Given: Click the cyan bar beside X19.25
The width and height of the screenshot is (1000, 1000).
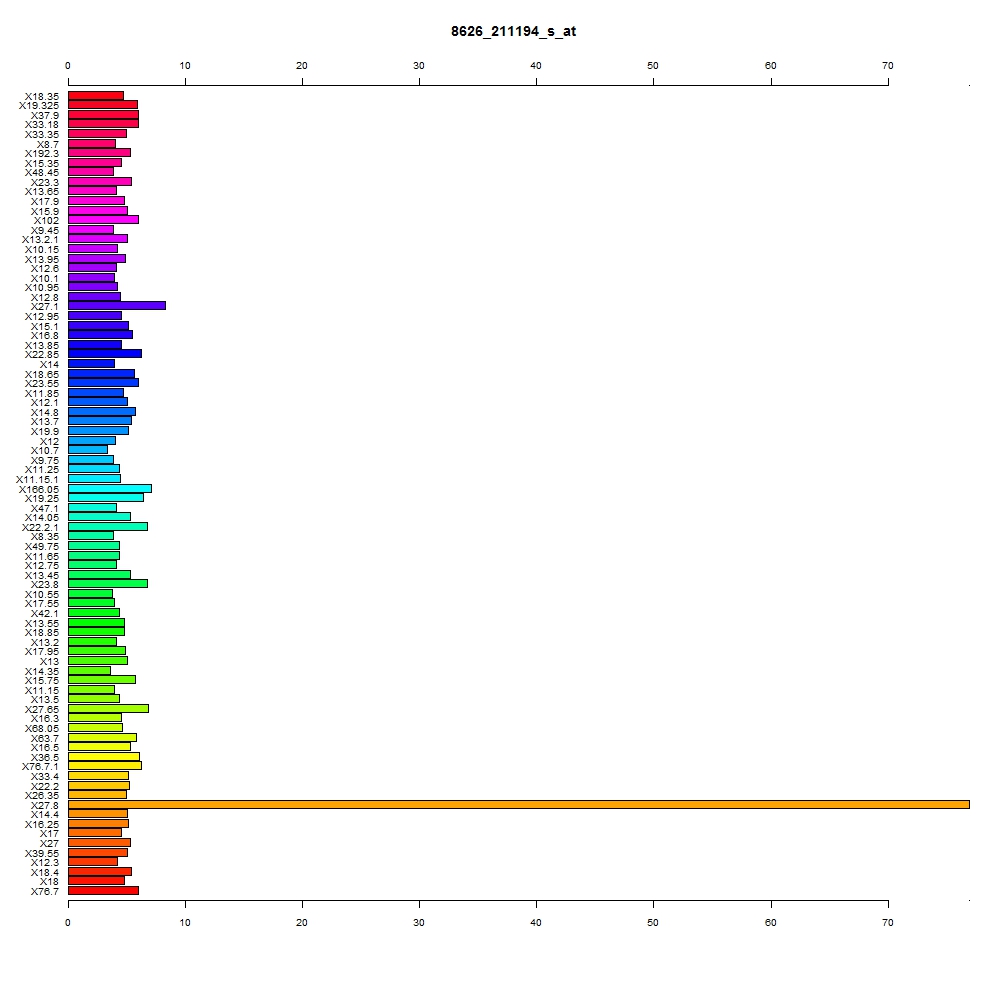Looking at the screenshot, I should pos(106,497).
